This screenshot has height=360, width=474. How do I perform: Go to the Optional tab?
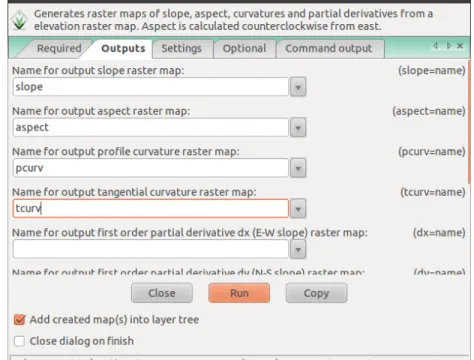pos(244,48)
